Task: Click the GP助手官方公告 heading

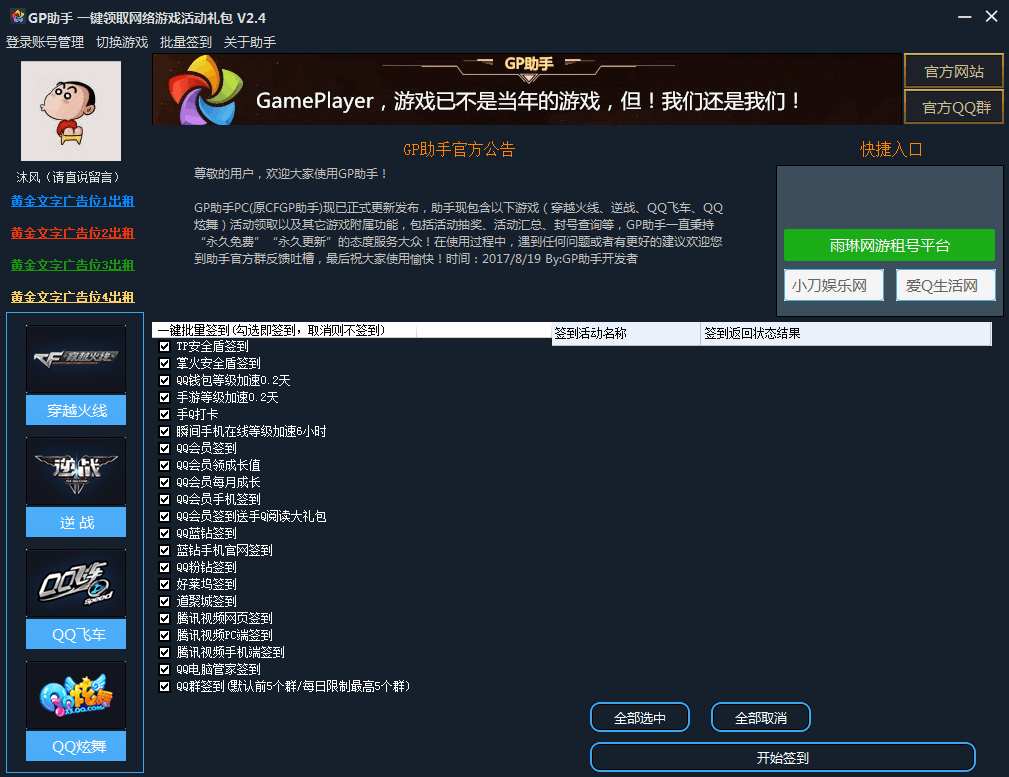Action: [459, 149]
